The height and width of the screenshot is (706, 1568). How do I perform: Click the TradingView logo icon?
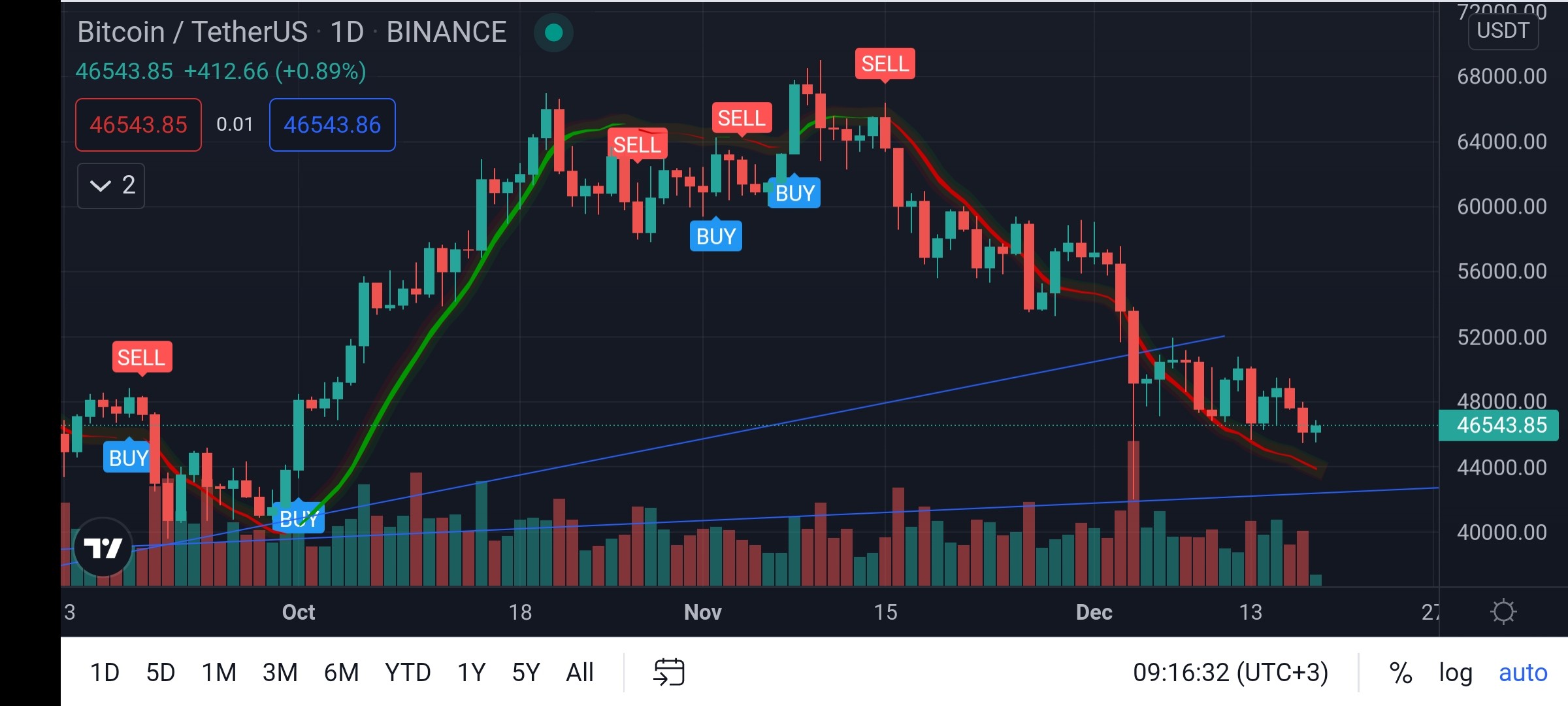tap(103, 547)
